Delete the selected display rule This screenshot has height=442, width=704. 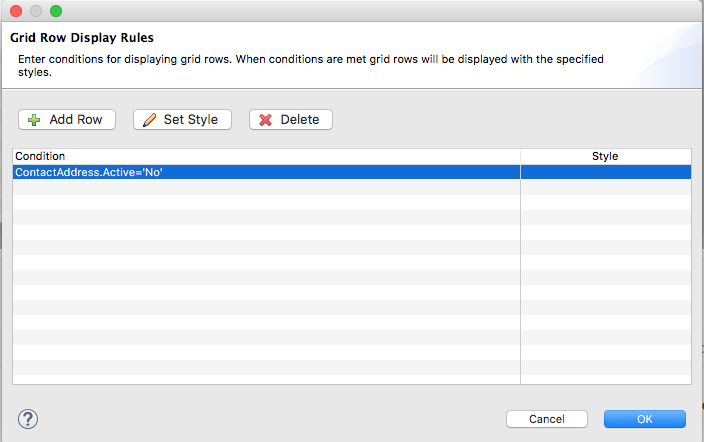click(x=291, y=119)
